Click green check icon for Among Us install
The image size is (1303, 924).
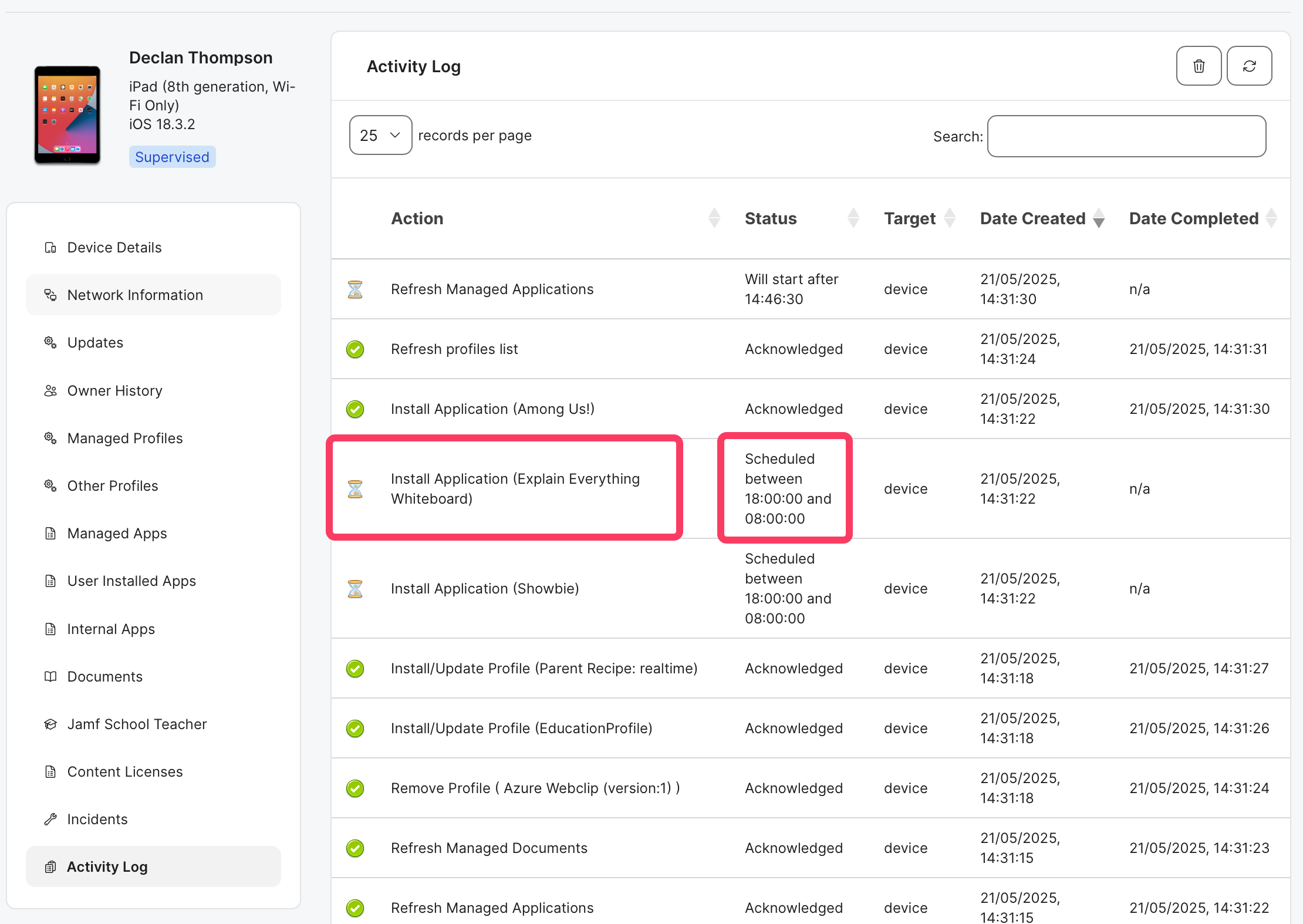click(355, 409)
